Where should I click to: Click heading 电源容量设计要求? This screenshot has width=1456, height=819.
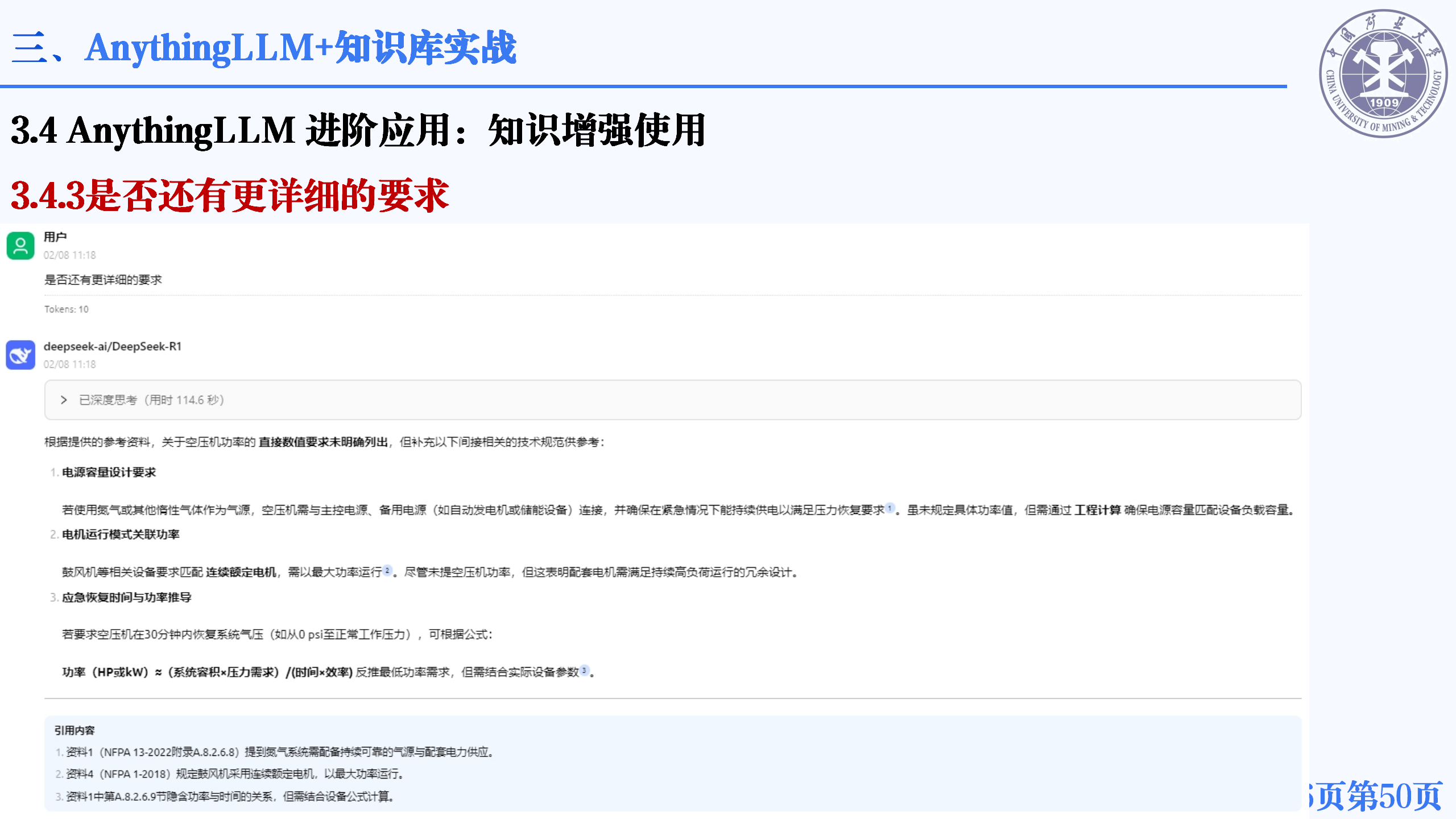click(109, 472)
